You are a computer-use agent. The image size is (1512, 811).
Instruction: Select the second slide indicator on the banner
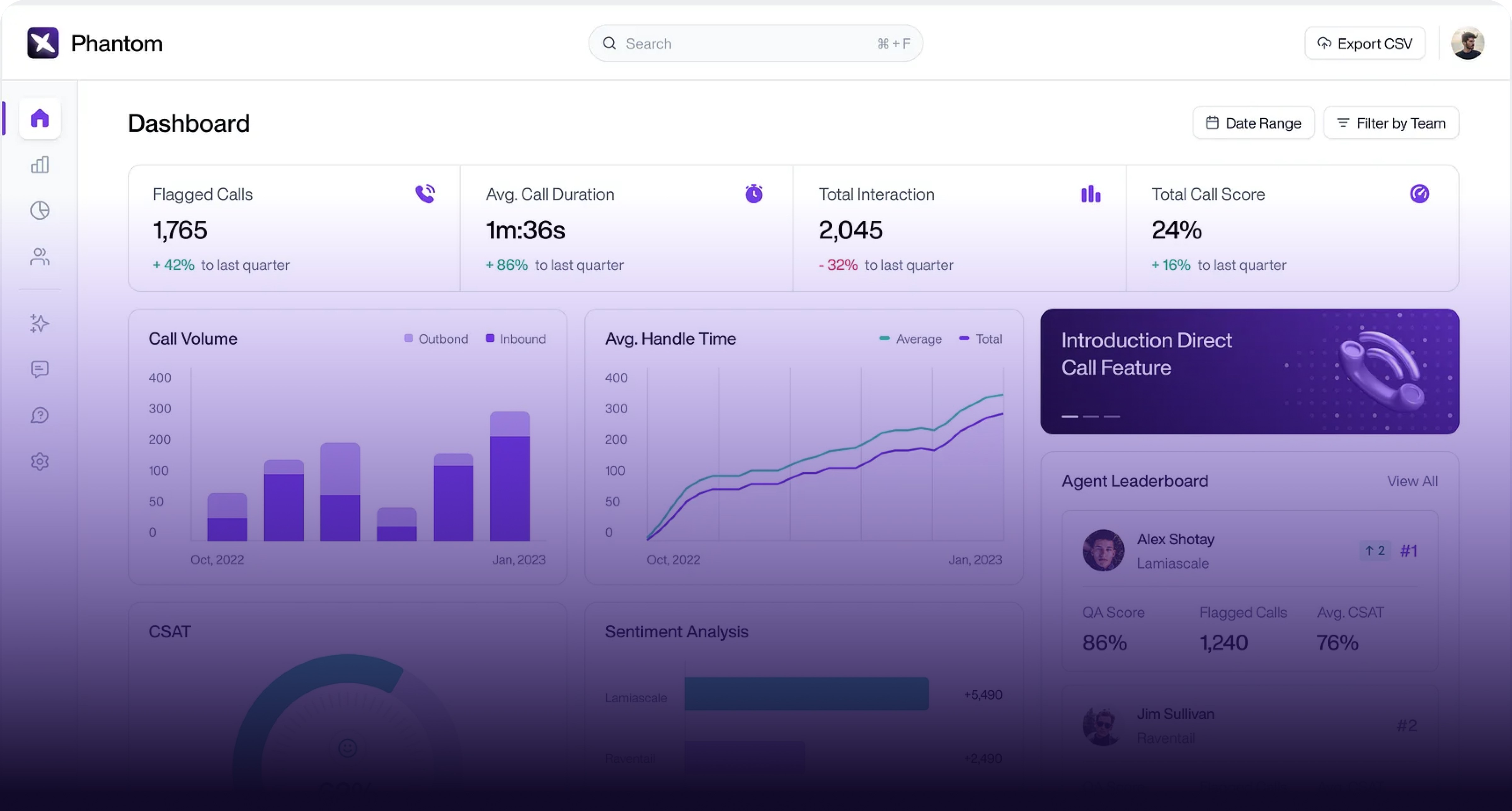1091,416
